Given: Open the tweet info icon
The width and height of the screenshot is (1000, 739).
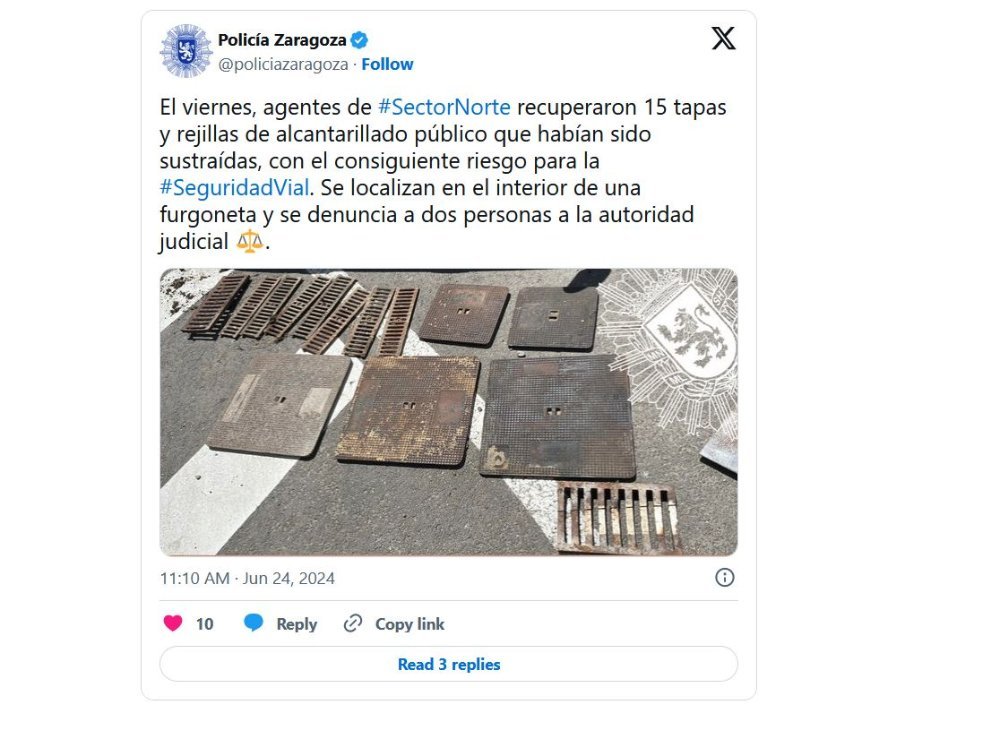Looking at the screenshot, I should pyautogui.click(x=724, y=578).
